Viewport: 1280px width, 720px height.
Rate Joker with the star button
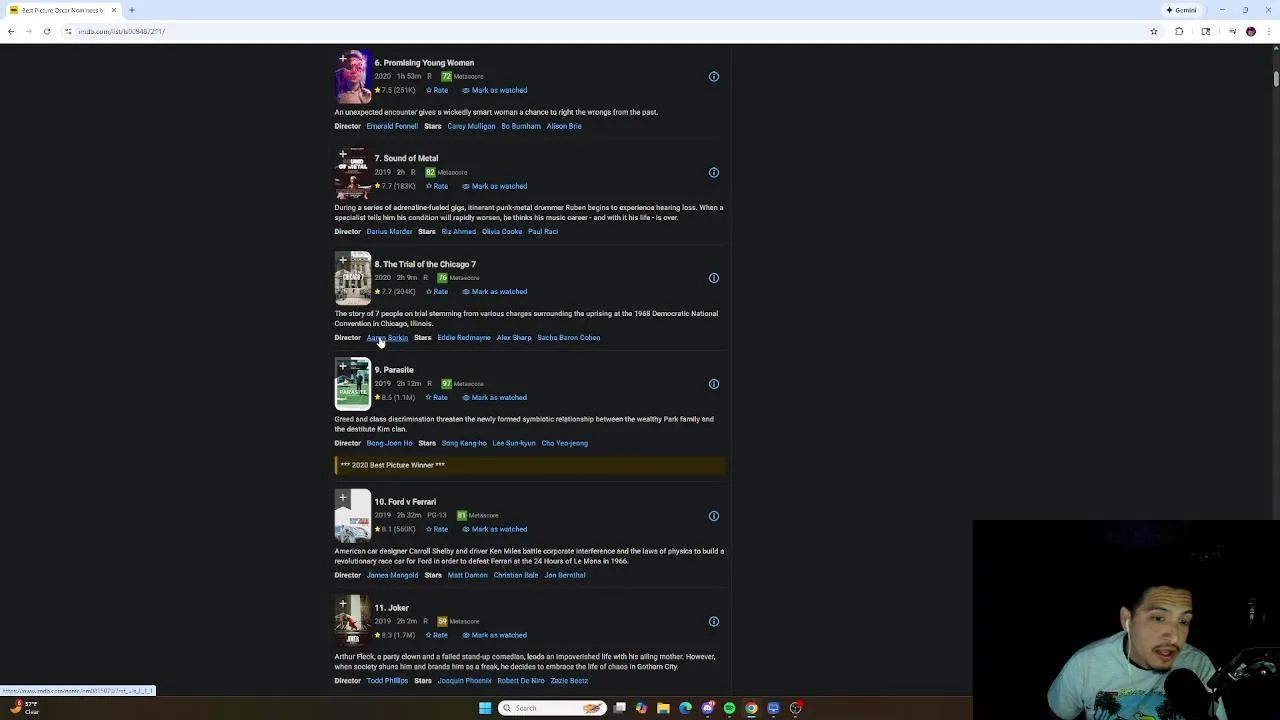pyautogui.click(x=437, y=635)
